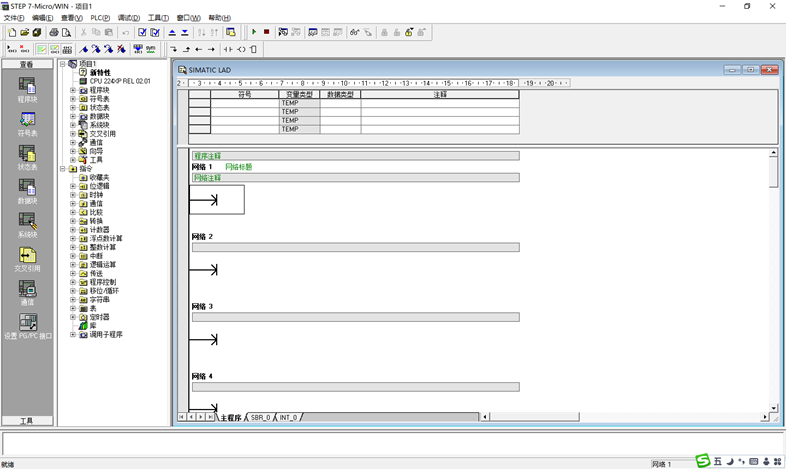The width and height of the screenshot is (786, 469).
Task: Compile the program with the first checkmark icon
Action: tap(142, 33)
